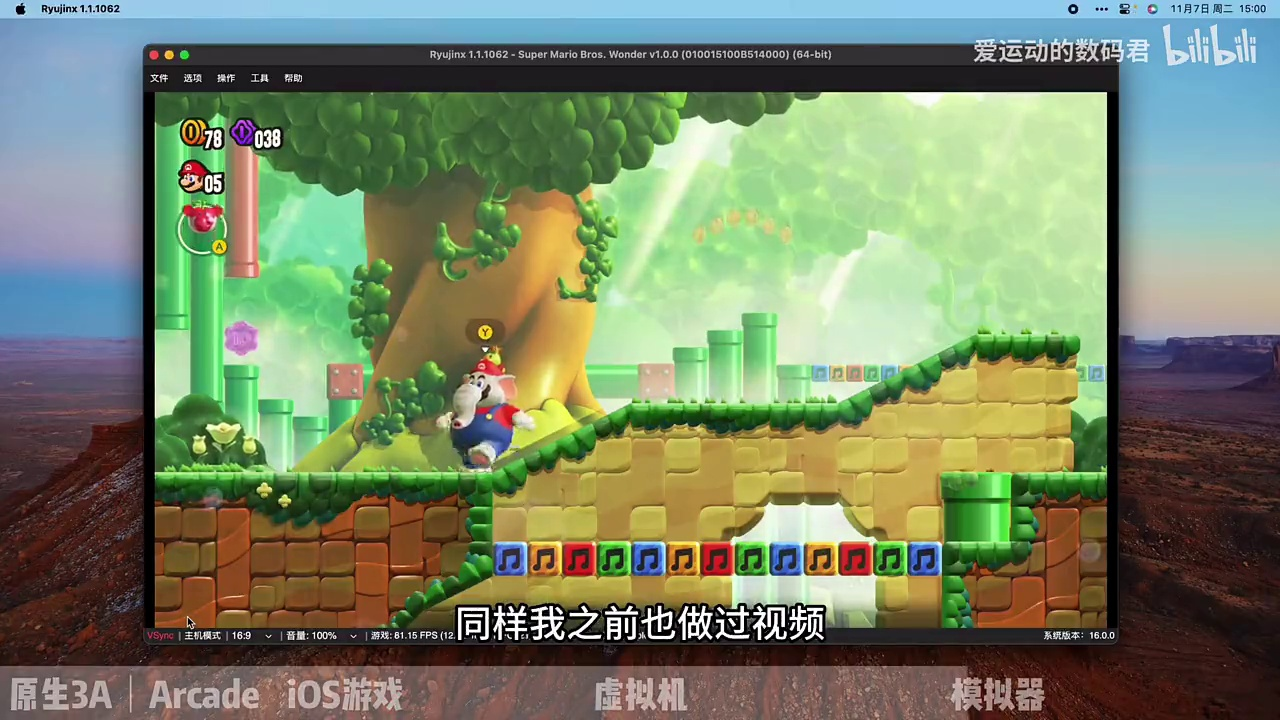This screenshot has width=1280, height=720.
Task: Click the Ryujinx window title bar text
Action: click(630, 54)
